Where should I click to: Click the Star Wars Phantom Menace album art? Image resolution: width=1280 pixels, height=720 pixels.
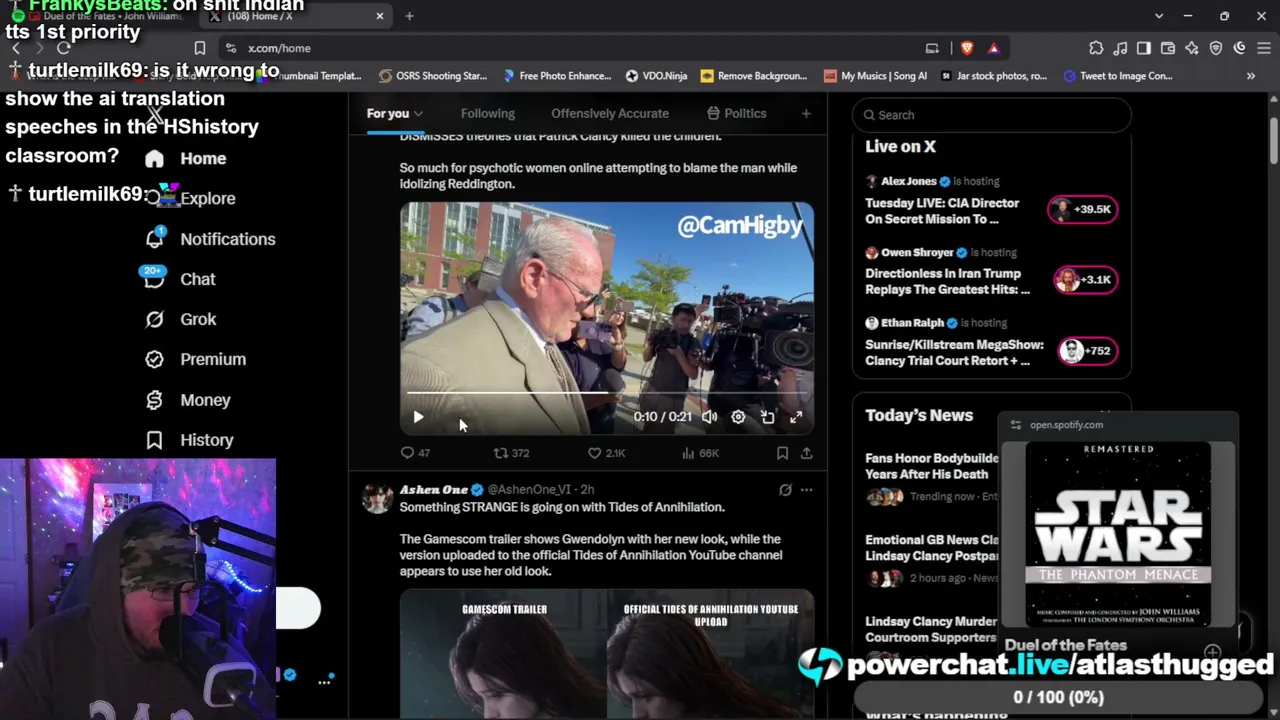pos(1118,534)
